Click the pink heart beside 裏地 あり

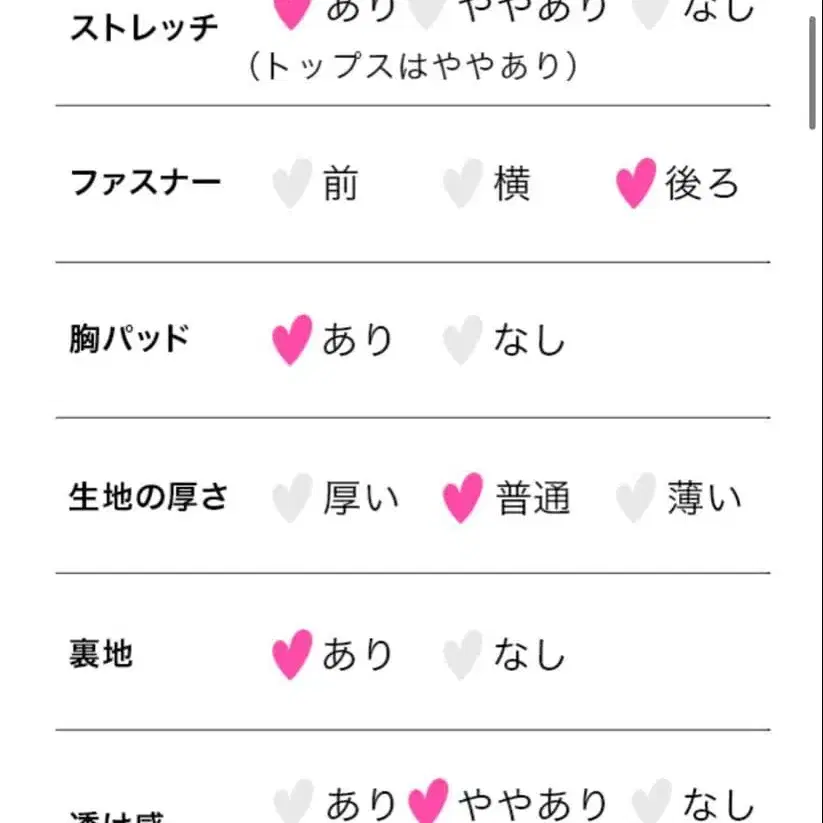[292, 655]
